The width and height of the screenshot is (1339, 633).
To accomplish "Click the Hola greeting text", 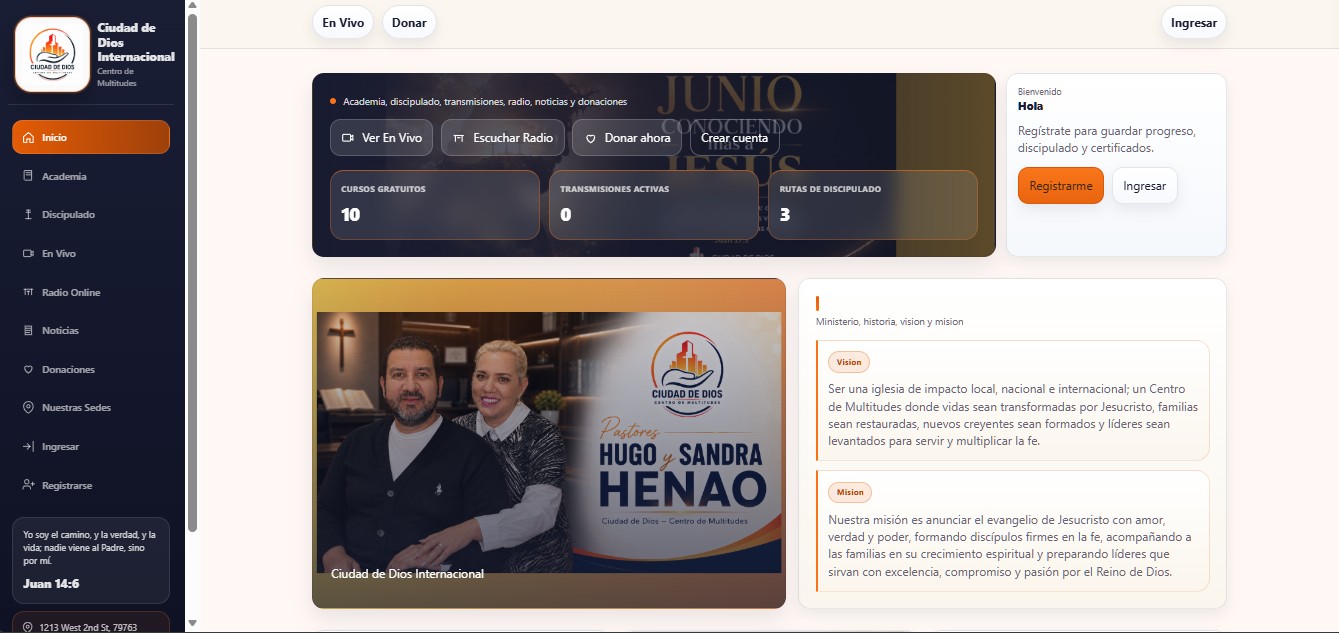I will coord(1030,105).
